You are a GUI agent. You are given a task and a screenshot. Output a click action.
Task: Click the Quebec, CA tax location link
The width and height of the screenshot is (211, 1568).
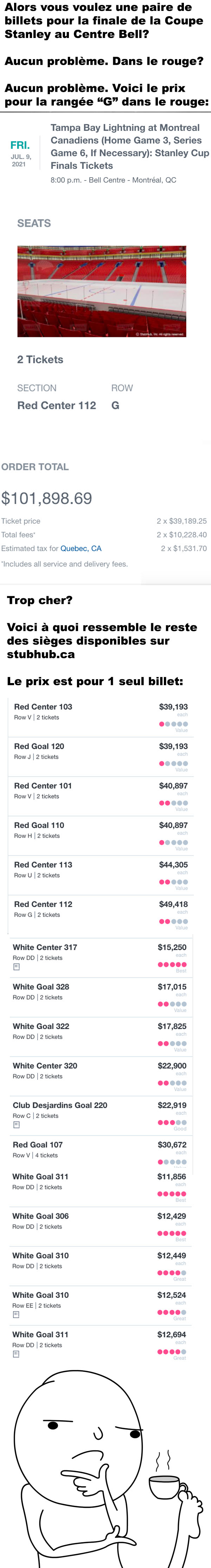81,548
